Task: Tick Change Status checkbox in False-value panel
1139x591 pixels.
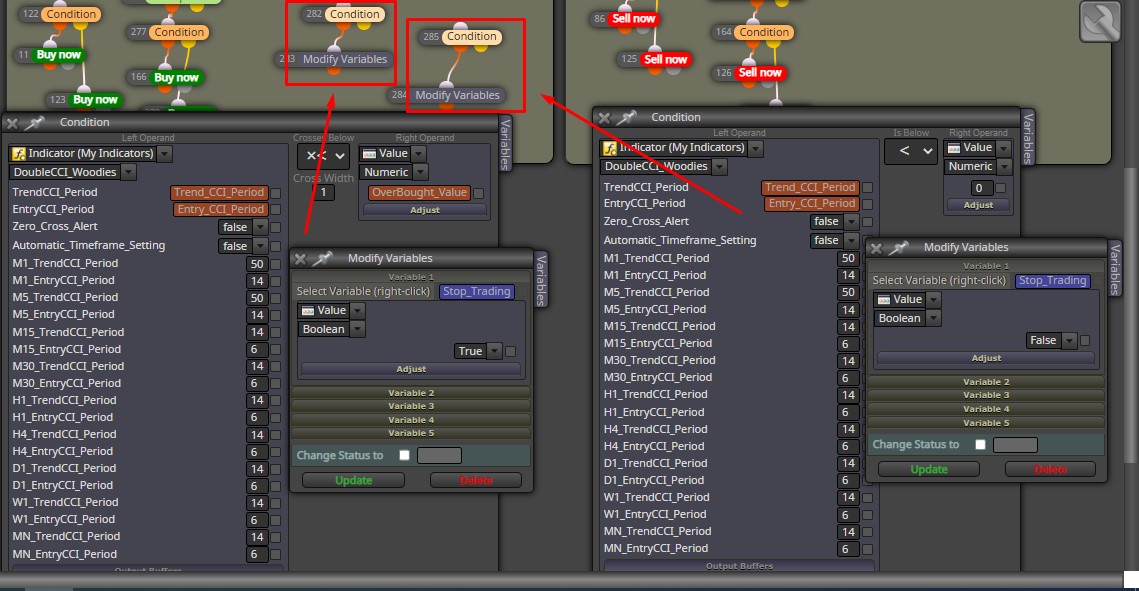Action: point(980,444)
